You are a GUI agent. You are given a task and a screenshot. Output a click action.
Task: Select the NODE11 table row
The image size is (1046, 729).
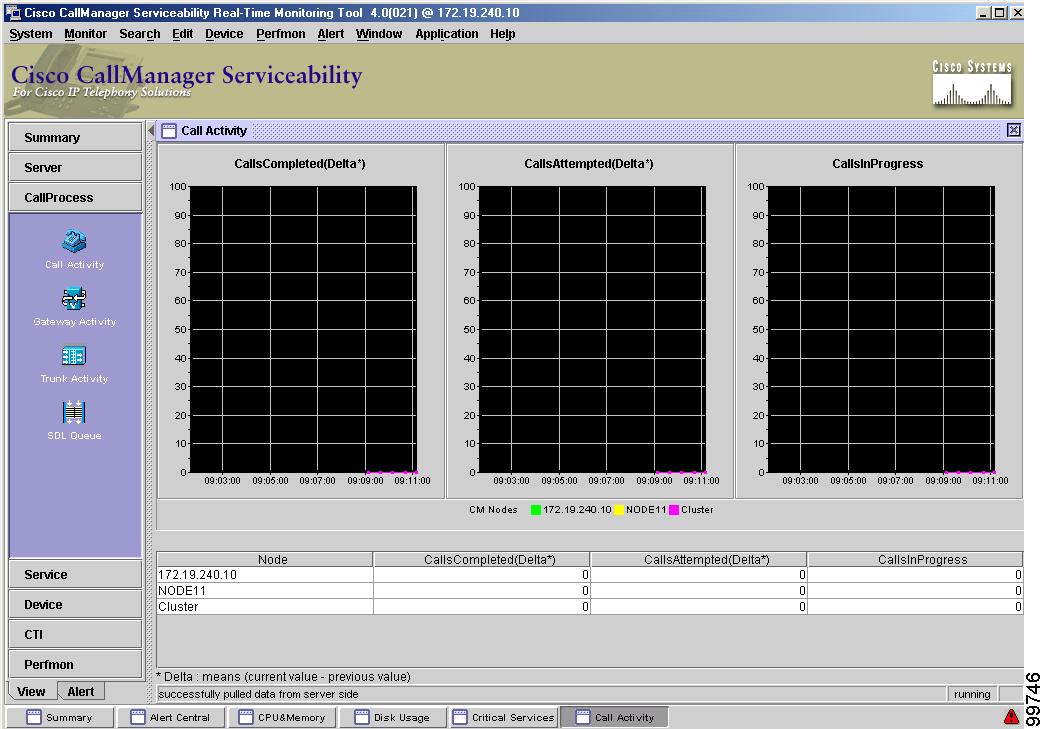click(x=590, y=591)
